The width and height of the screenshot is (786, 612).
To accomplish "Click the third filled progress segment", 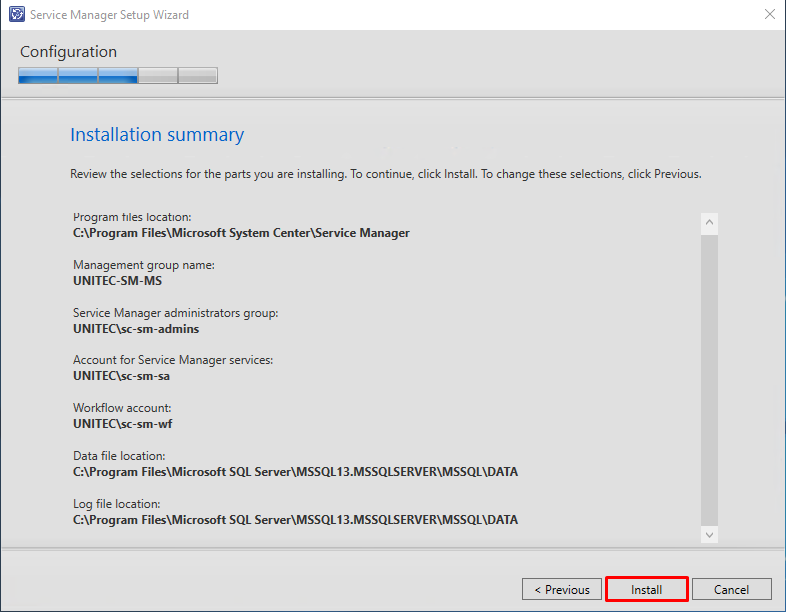I will tap(118, 76).
